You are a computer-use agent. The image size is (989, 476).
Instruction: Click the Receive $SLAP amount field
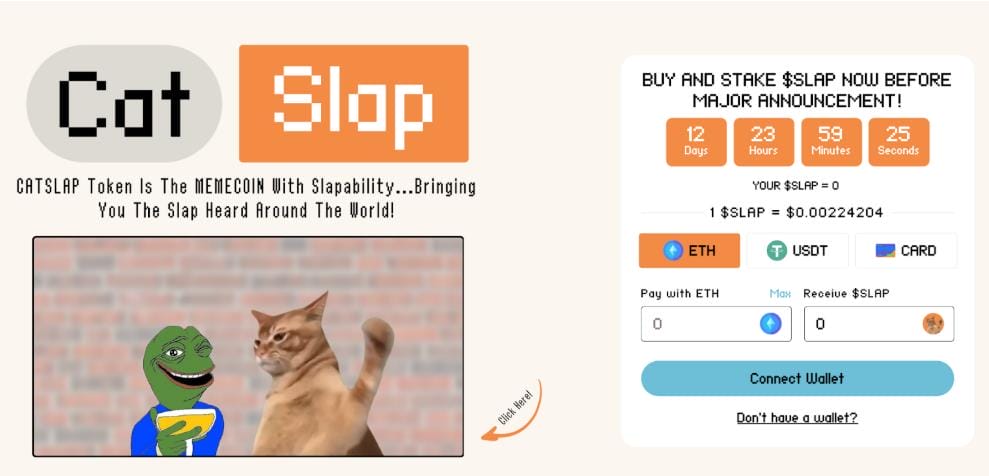[x=879, y=324]
